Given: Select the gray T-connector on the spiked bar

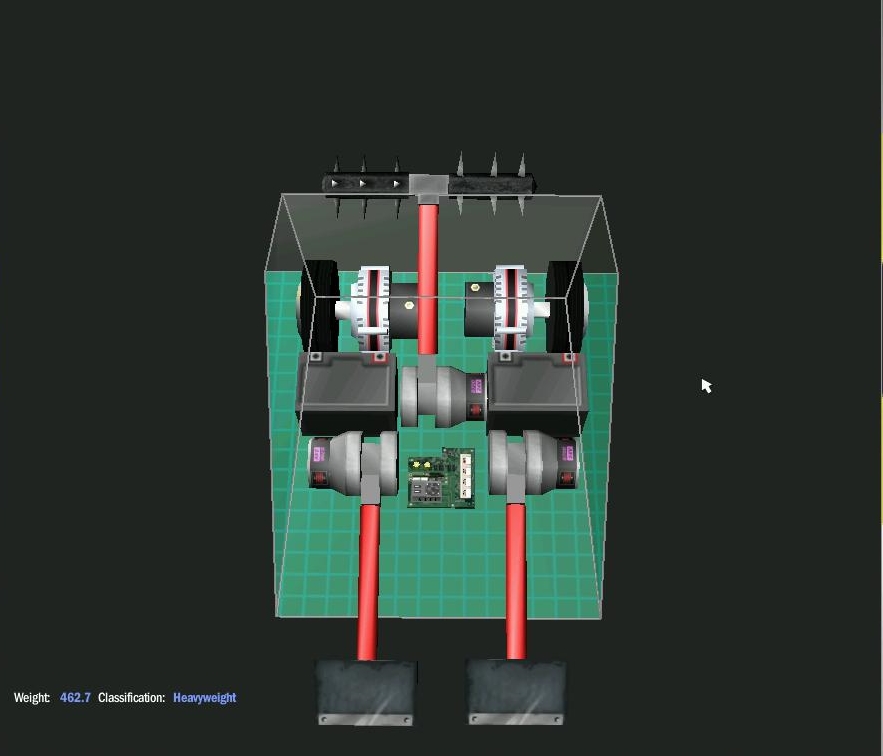Looking at the screenshot, I should coord(429,189).
